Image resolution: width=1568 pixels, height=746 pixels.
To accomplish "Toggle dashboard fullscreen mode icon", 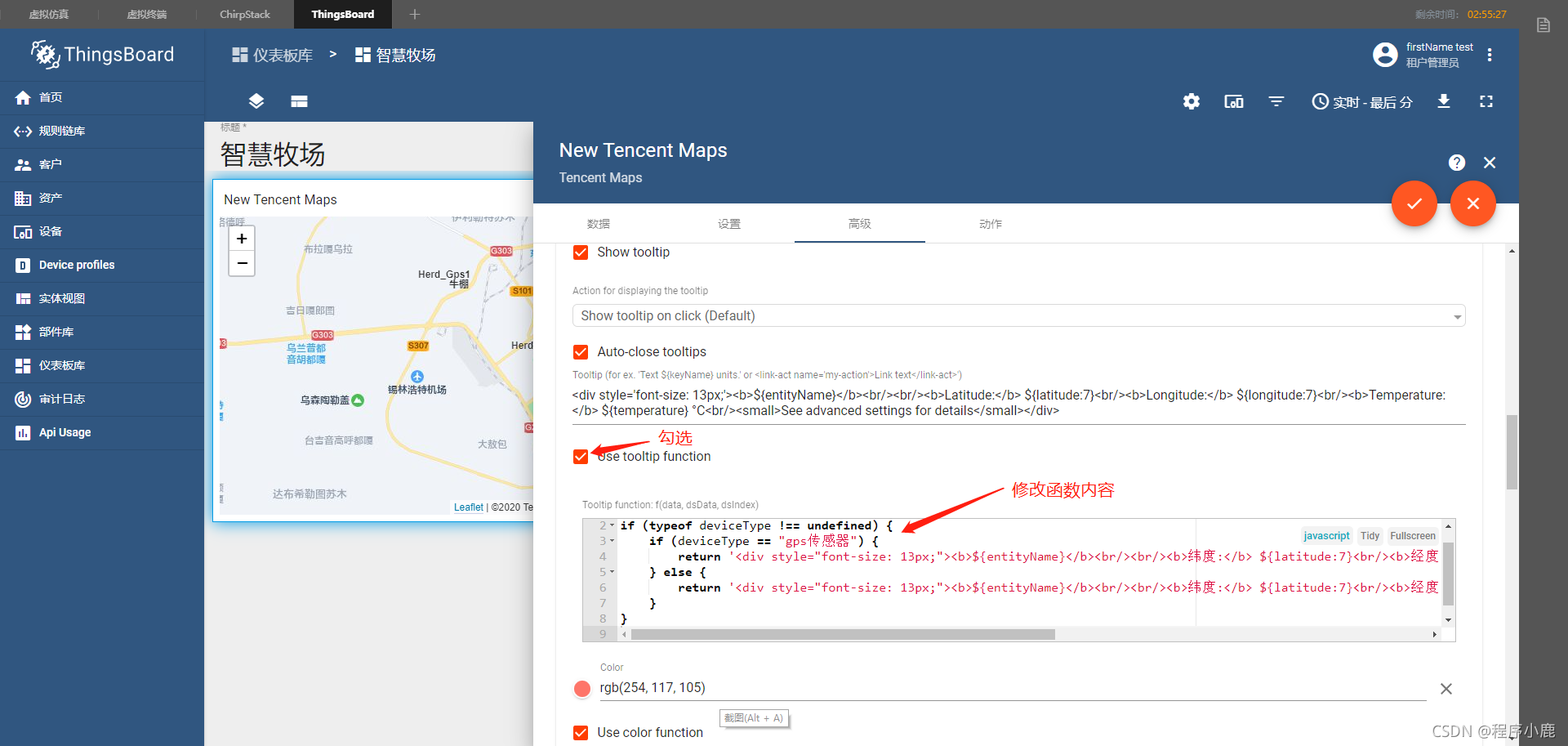I will pos(1486,101).
